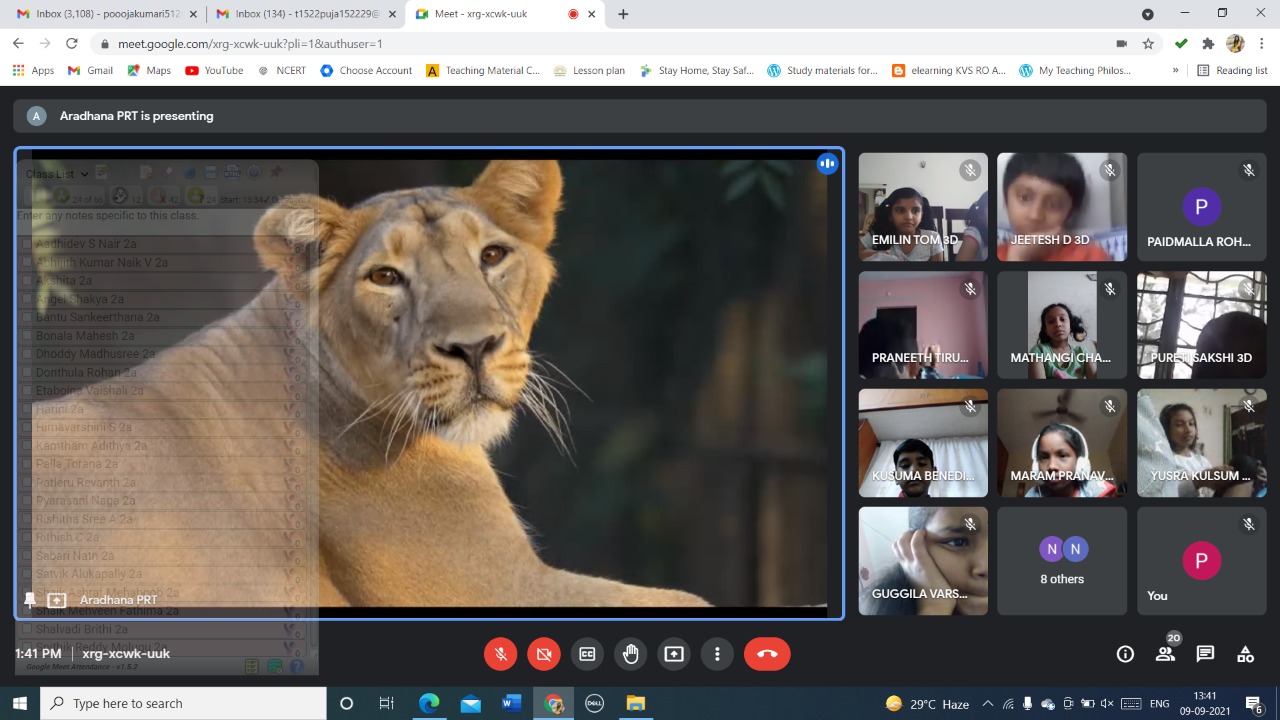The width and height of the screenshot is (1280, 720).
Task: Click name Donthula Rohan 2a in list
Action: click(x=86, y=372)
